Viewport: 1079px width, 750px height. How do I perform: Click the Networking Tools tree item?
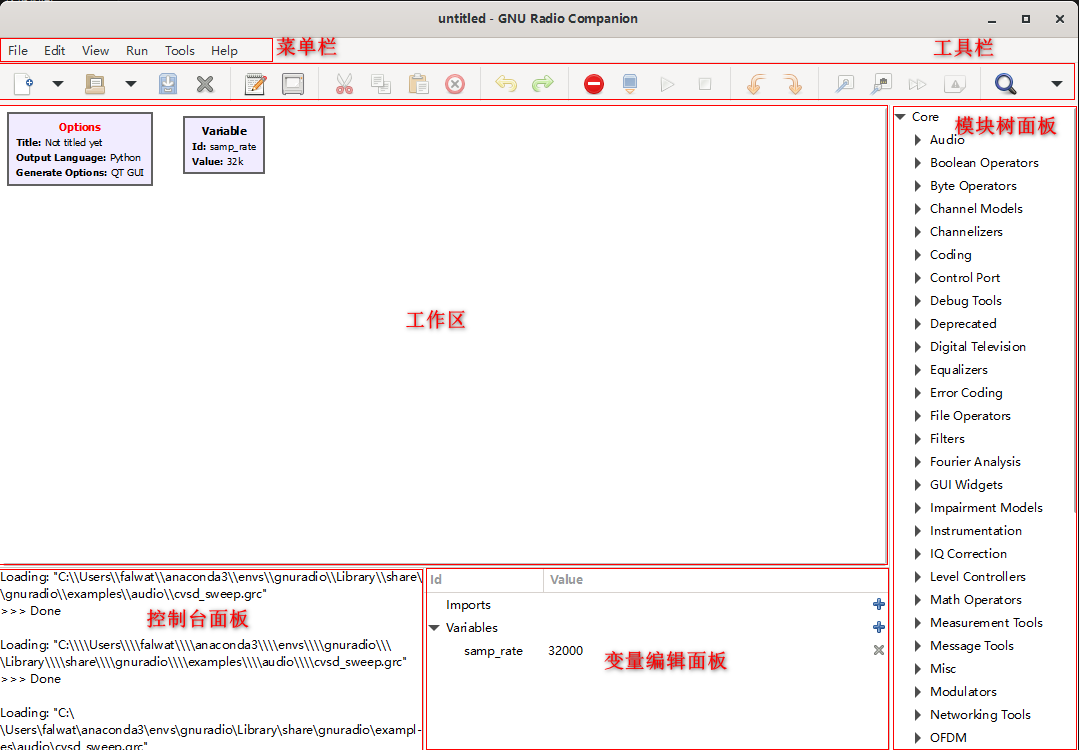pyautogui.click(x=980, y=715)
